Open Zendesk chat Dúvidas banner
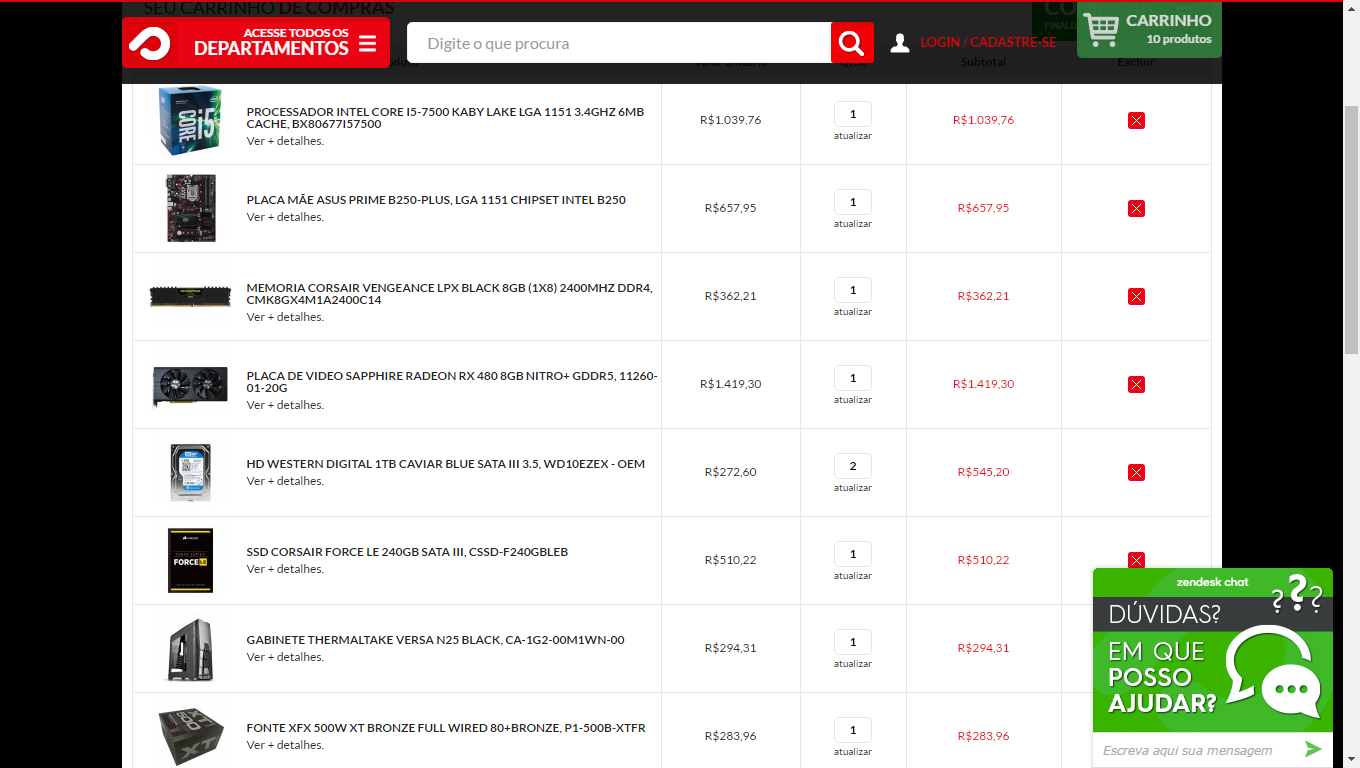1360x768 pixels. [1212, 650]
